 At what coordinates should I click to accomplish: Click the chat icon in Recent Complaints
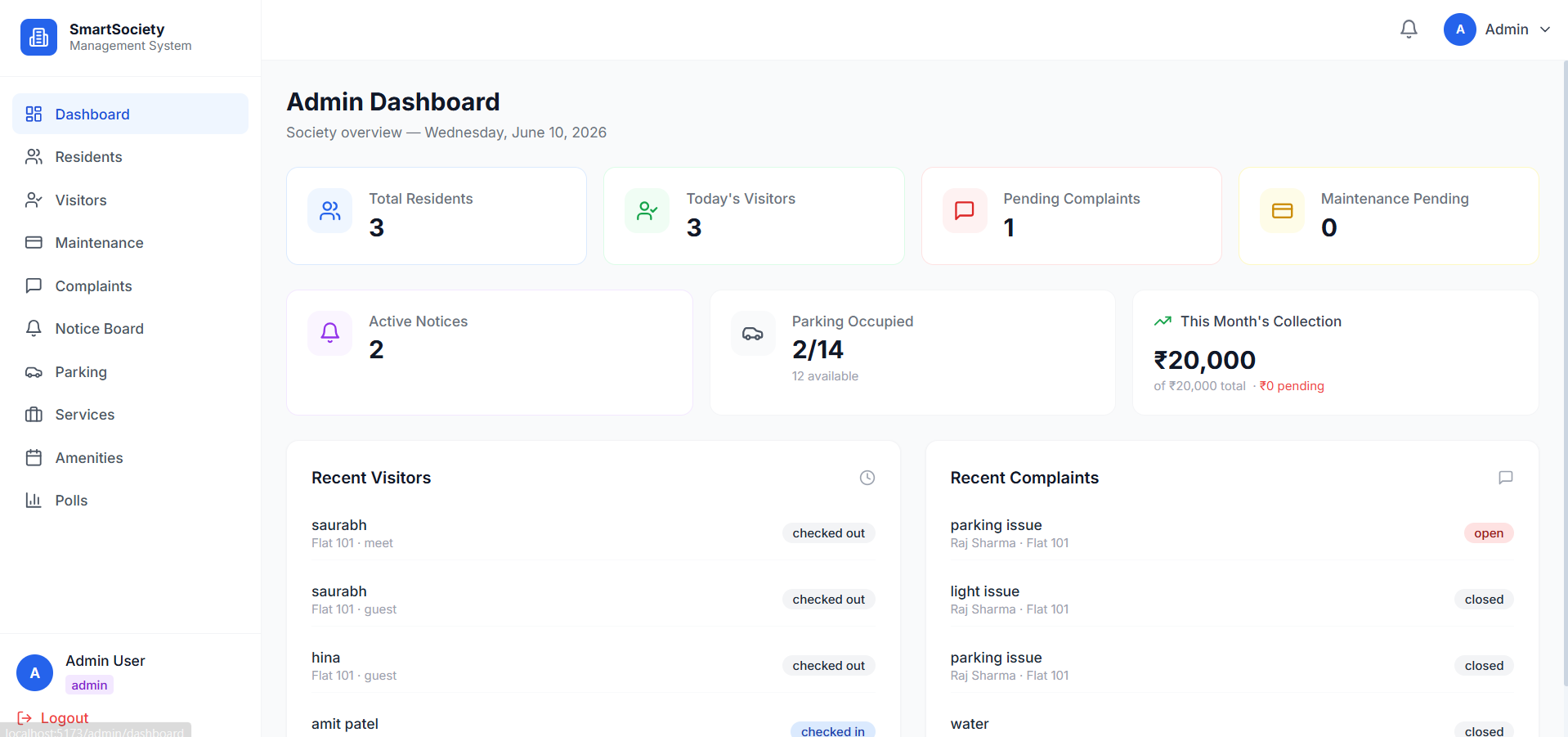click(x=1506, y=478)
